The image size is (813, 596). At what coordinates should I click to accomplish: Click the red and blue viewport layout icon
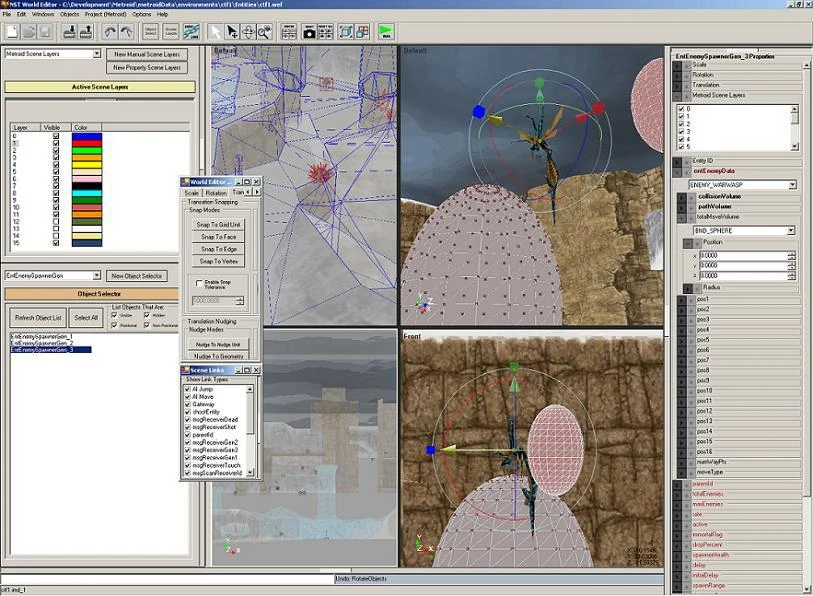point(362,32)
